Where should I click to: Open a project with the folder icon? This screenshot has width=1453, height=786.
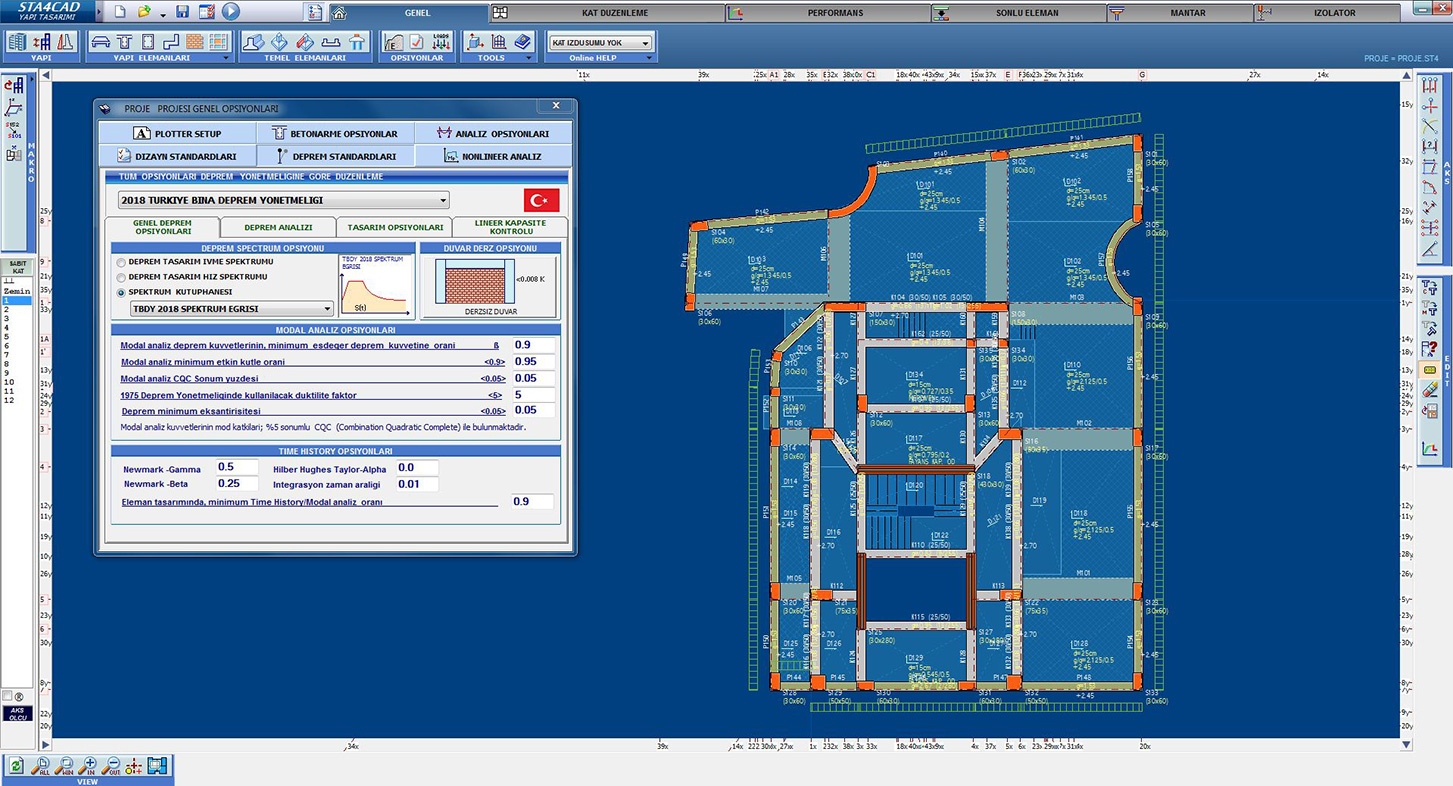coord(144,12)
